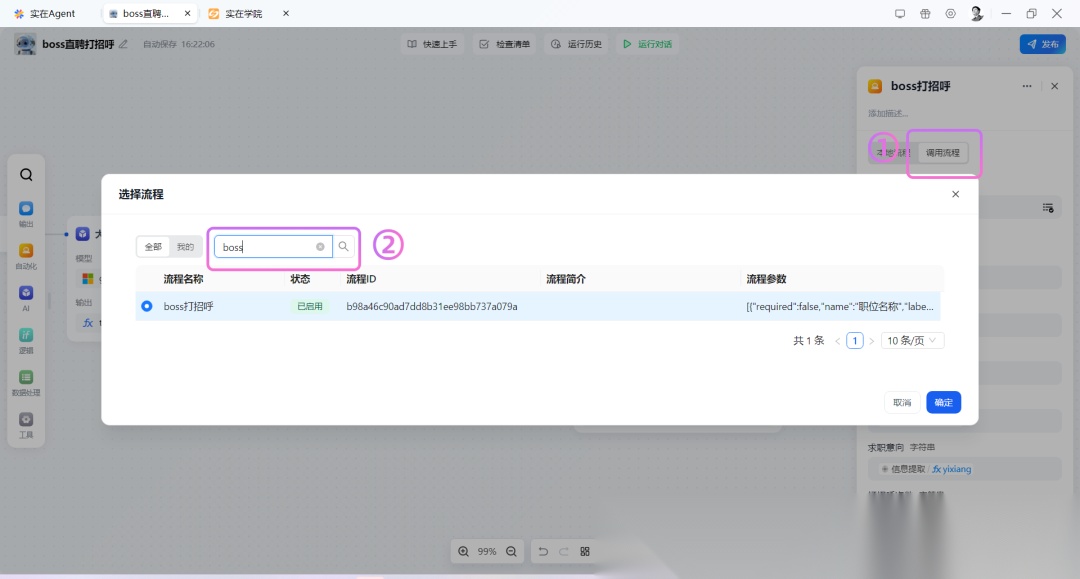Redo the canvas action

pos(563,551)
